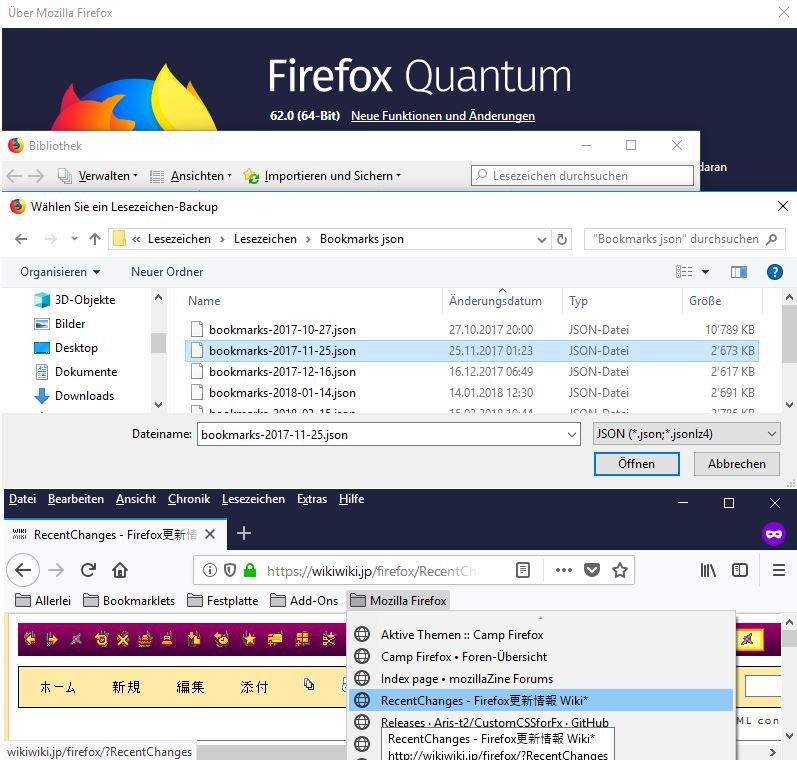Save page to Pocket
This screenshot has height=760, width=797.
click(592, 570)
